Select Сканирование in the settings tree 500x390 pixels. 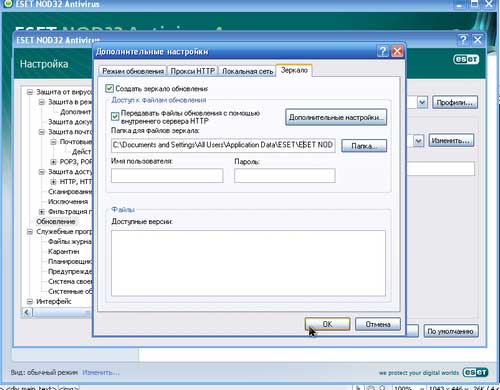(70, 192)
